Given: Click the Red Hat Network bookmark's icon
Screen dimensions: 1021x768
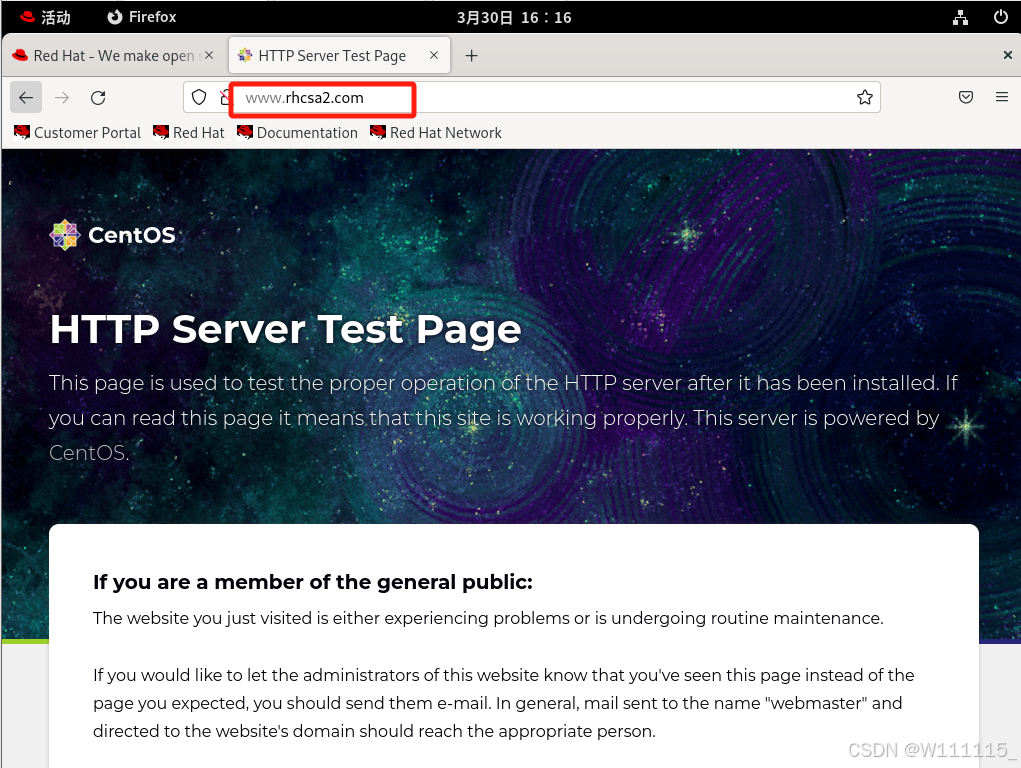Looking at the screenshot, I should 378,132.
